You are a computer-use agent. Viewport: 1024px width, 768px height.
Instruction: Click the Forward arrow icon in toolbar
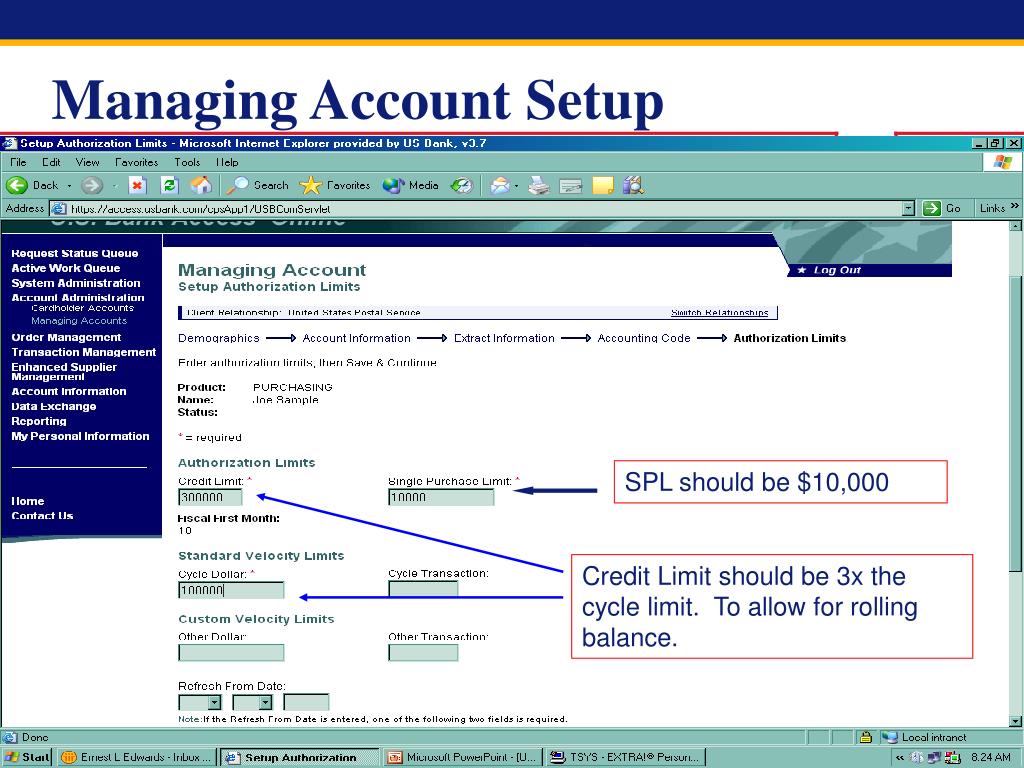point(92,185)
